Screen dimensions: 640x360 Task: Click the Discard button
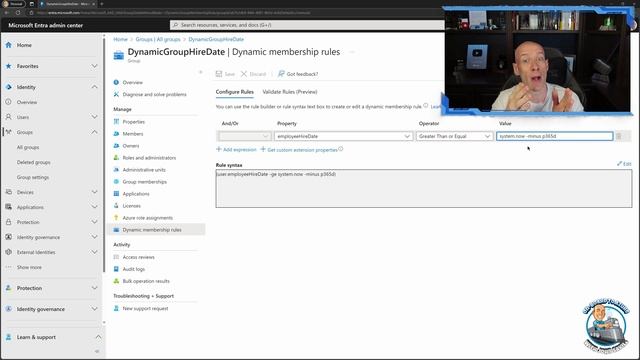pyautogui.click(x=253, y=74)
